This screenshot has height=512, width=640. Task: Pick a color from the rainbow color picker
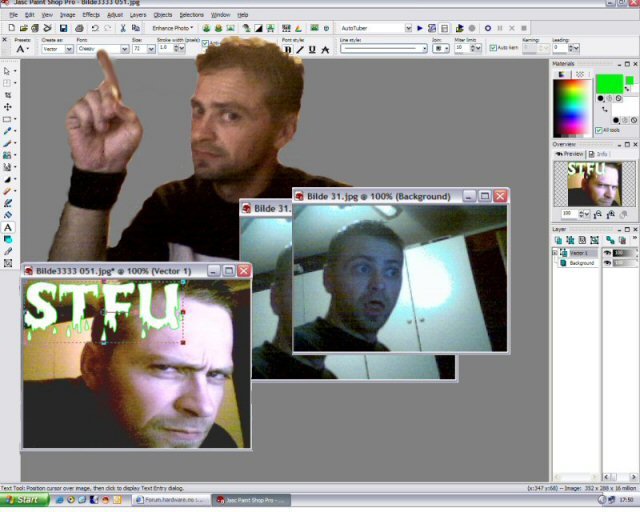coord(572,107)
